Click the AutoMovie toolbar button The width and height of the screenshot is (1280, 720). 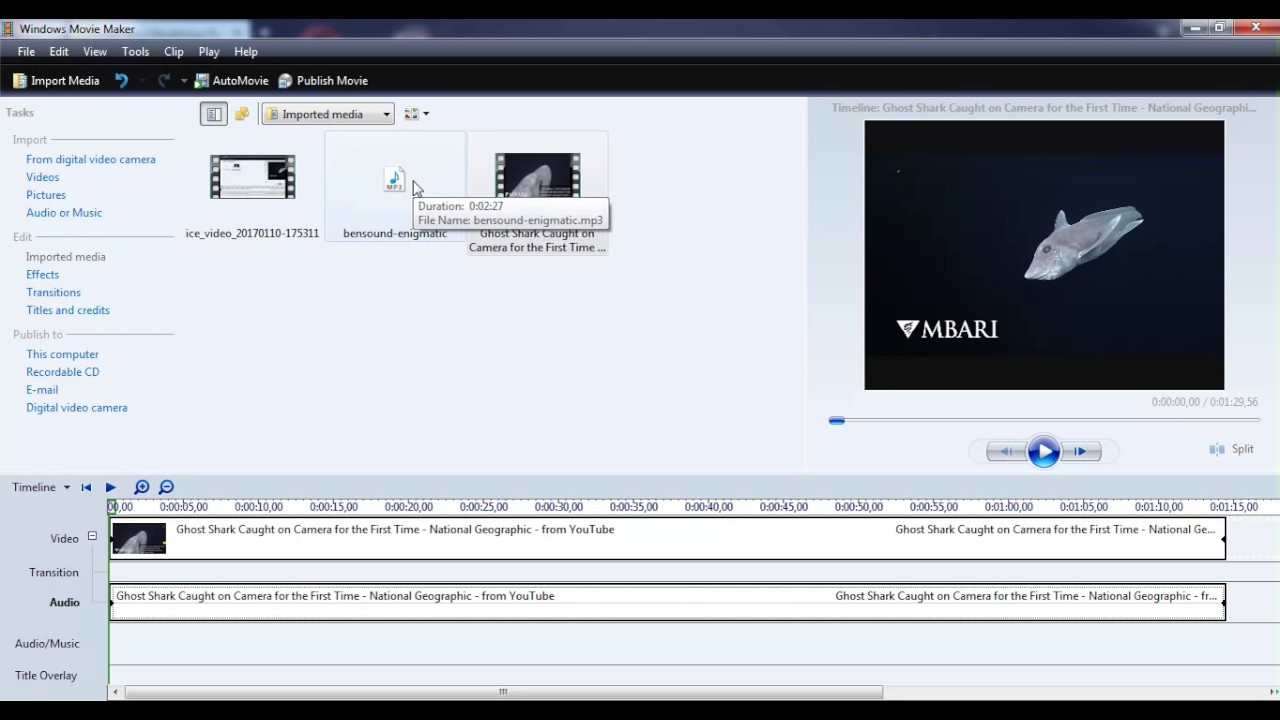click(x=231, y=81)
